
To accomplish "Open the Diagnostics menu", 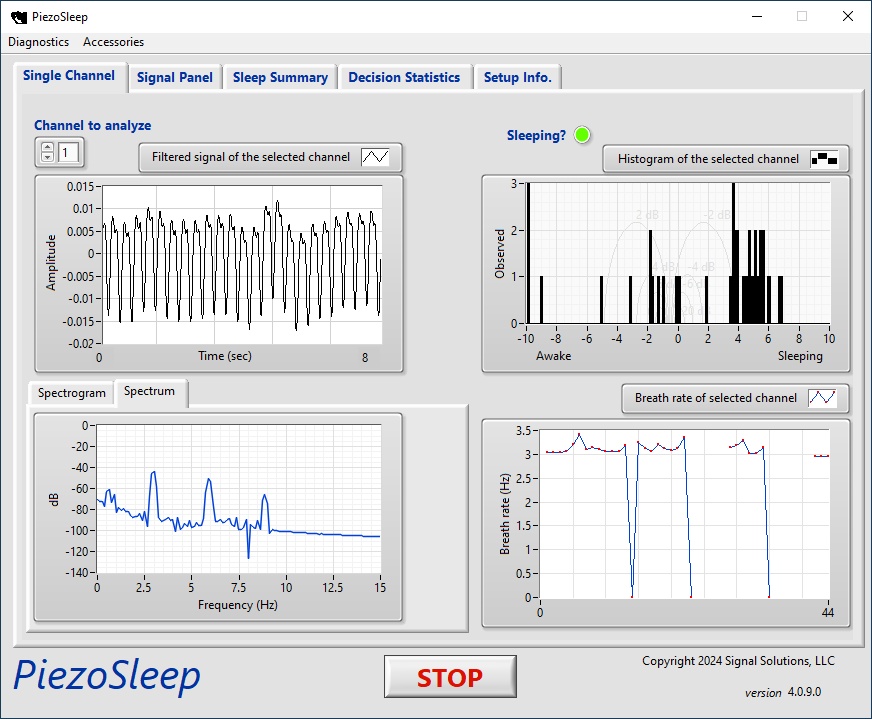I will [38, 42].
